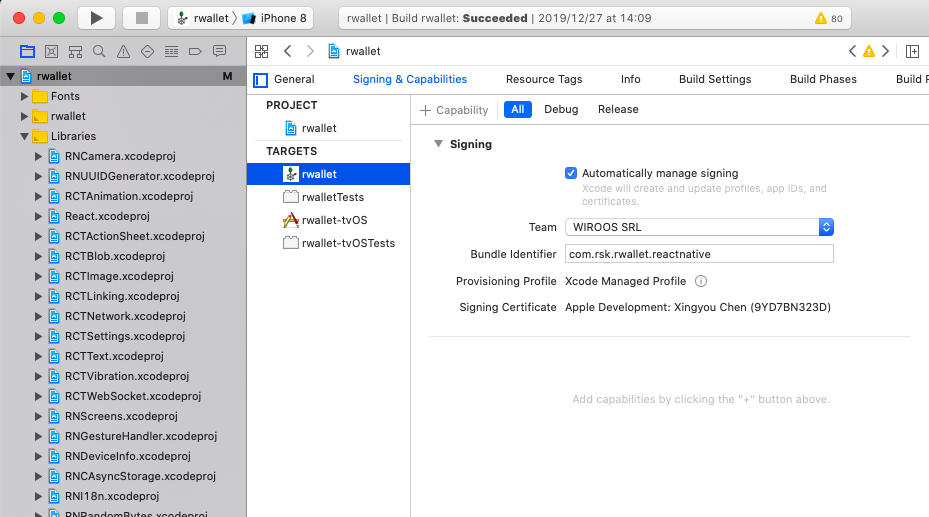Click the build Succeeded status text

495,18
